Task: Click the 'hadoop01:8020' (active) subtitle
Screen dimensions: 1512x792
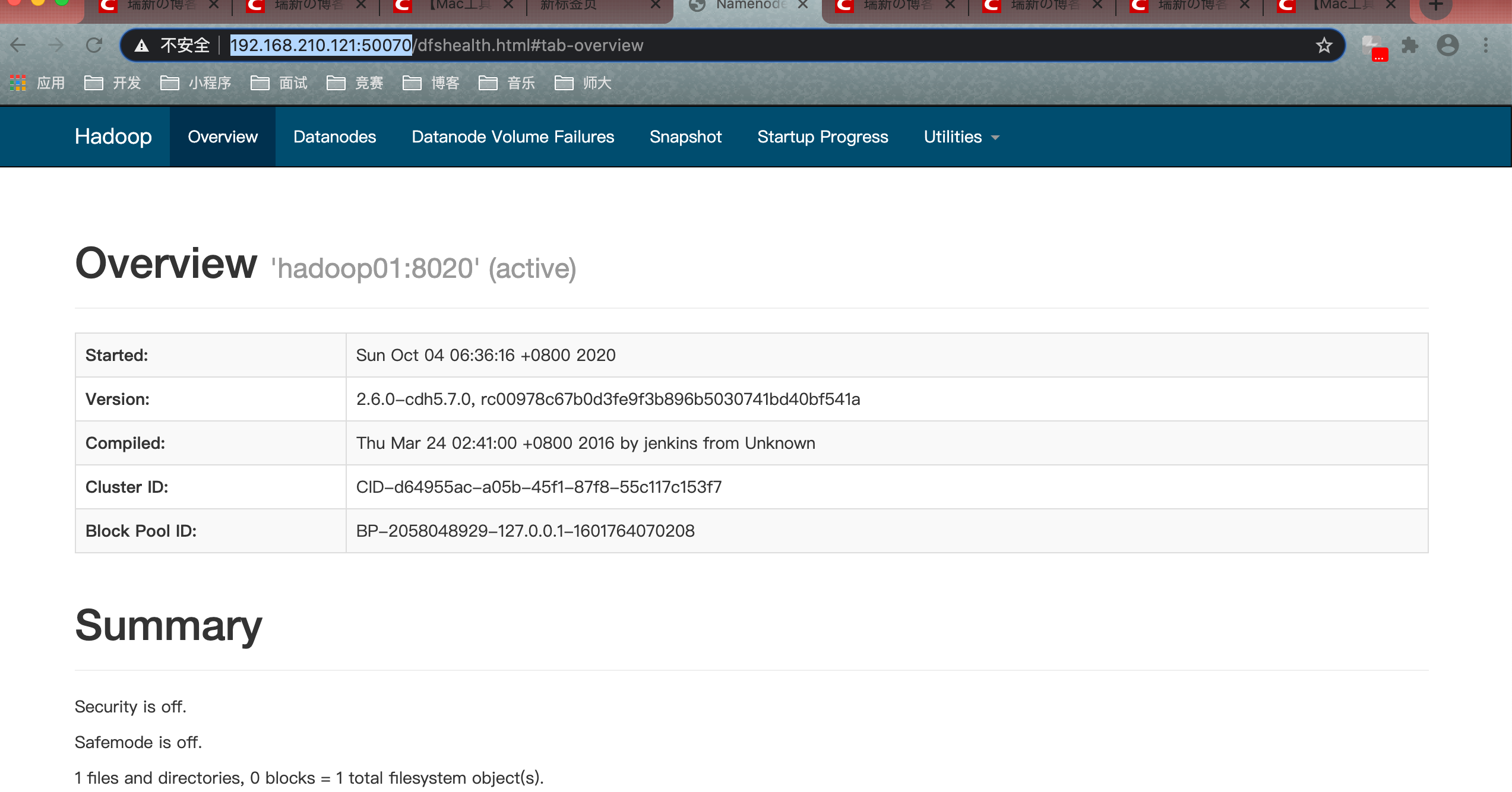Action: 423,268
